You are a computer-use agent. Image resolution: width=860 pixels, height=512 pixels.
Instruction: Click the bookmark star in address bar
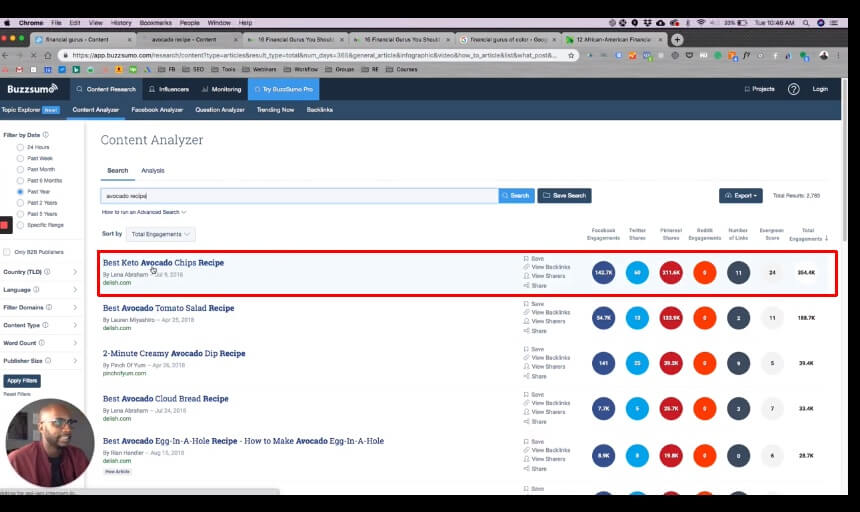(571, 55)
